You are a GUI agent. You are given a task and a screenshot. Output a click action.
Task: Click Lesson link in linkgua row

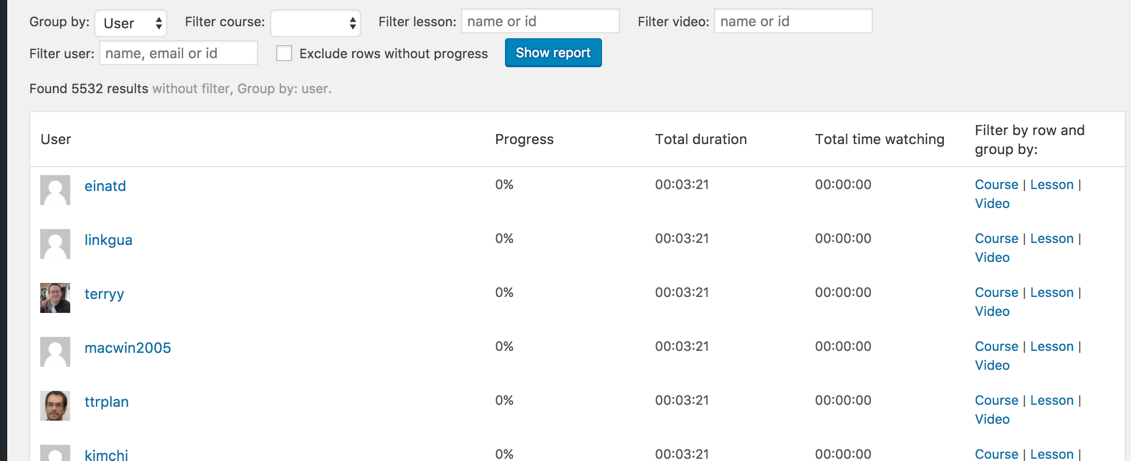click(1051, 238)
